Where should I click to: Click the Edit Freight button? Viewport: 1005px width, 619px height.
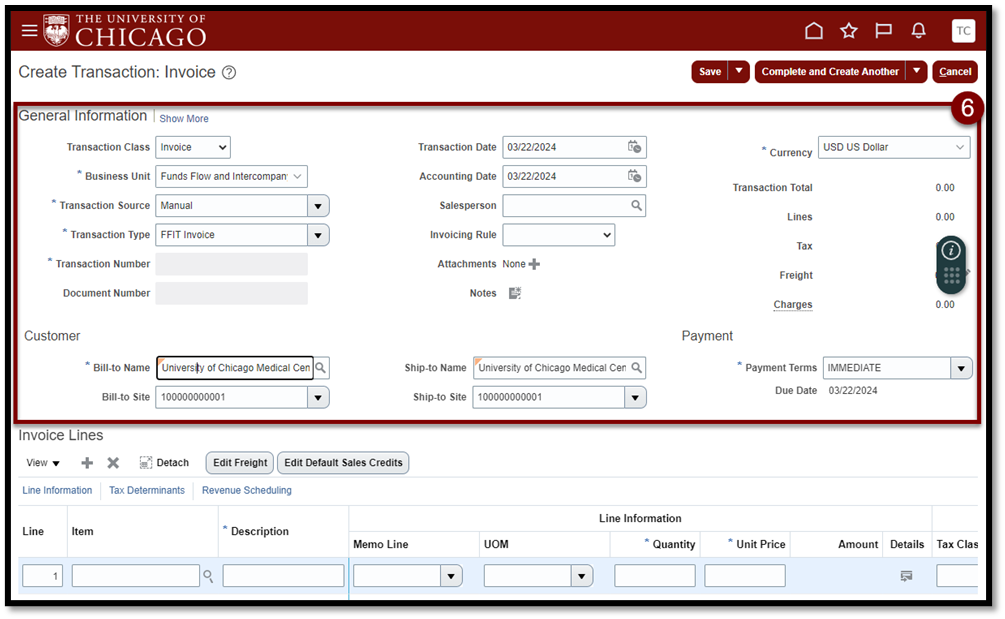(x=240, y=463)
